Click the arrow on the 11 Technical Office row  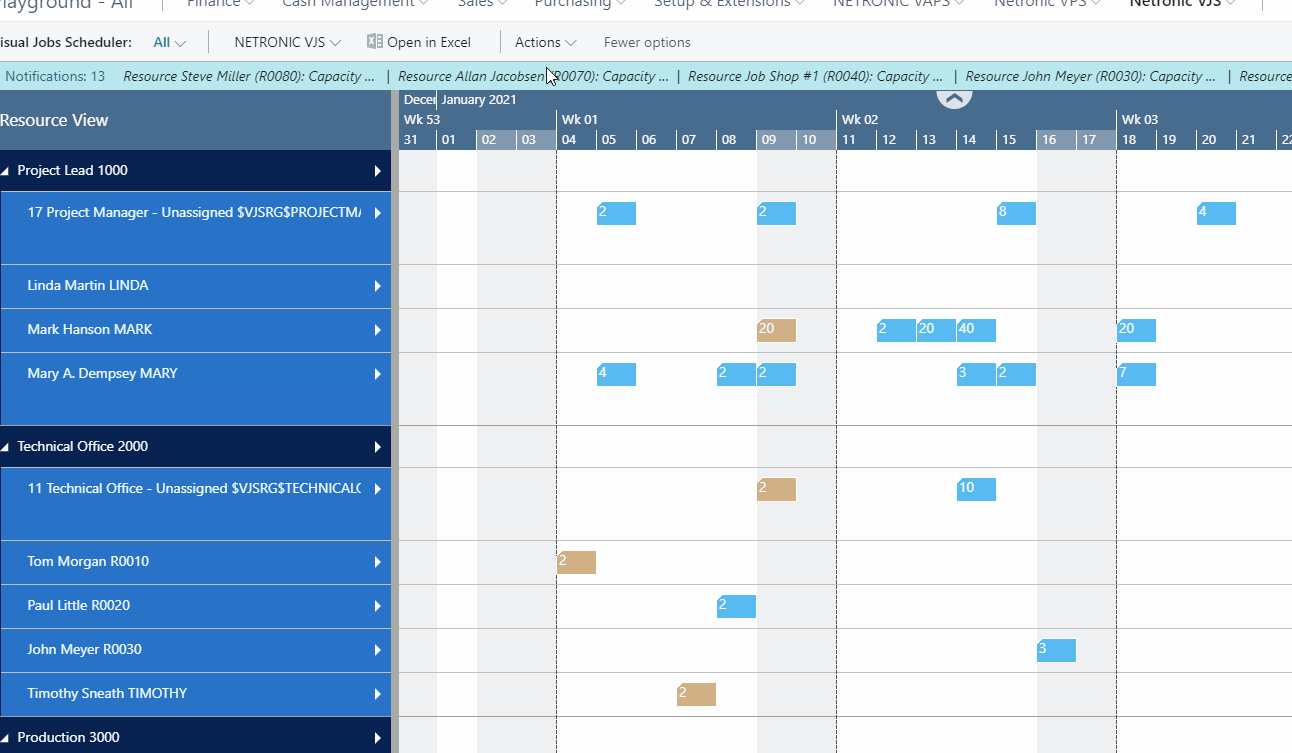378,489
